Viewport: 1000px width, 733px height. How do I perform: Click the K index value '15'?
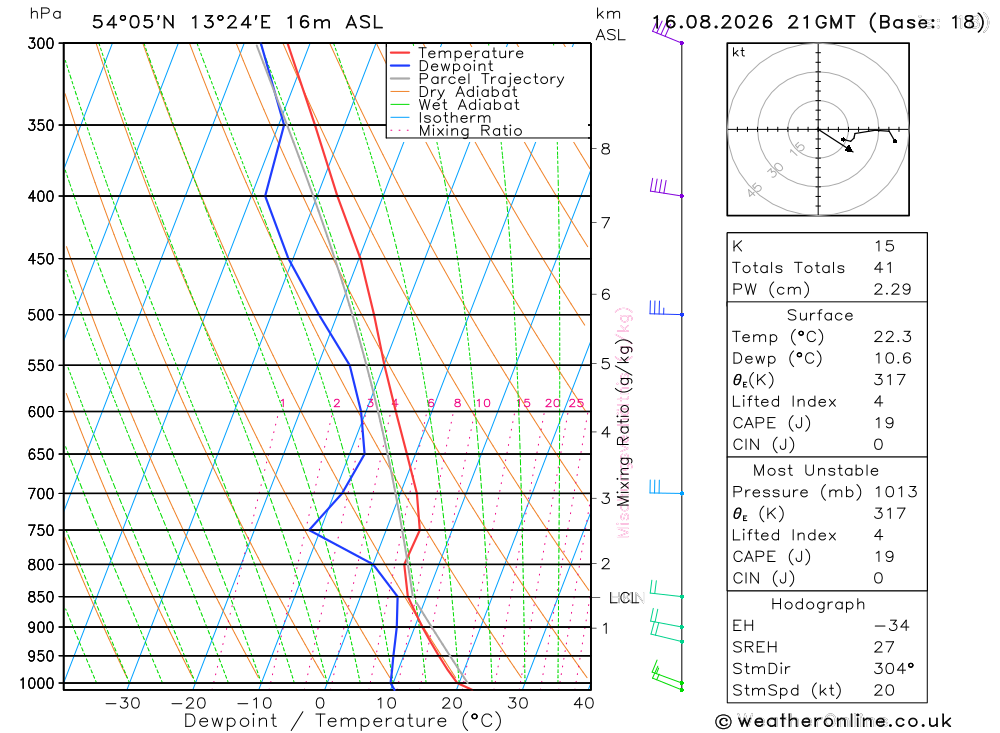click(x=884, y=246)
